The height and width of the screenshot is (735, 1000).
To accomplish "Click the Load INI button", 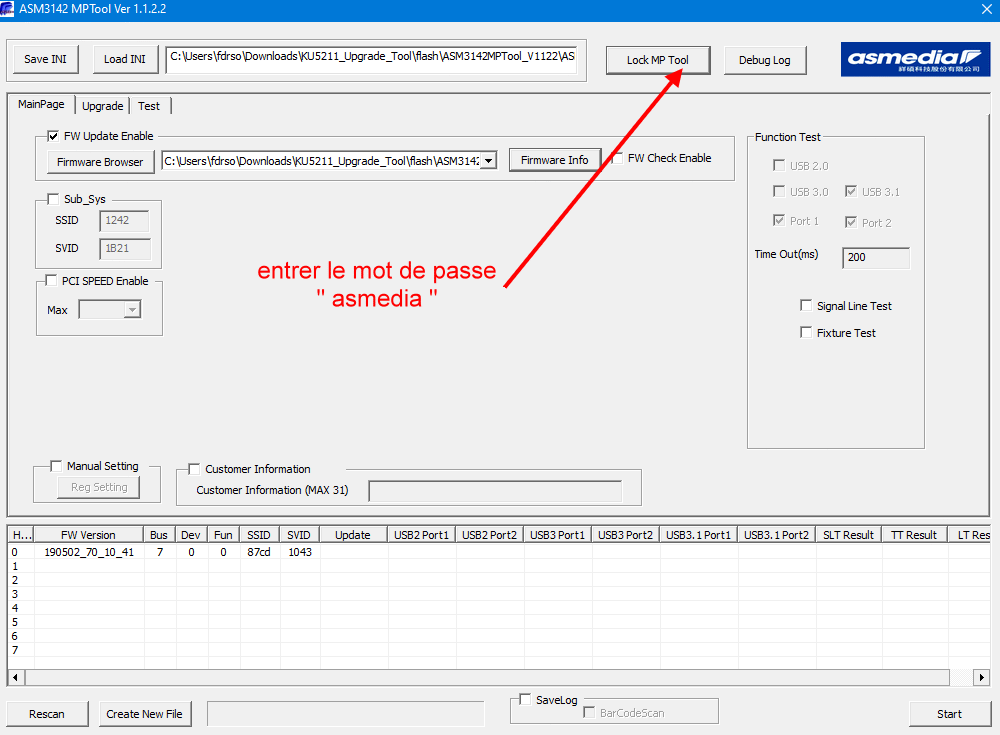I will tap(125, 59).
